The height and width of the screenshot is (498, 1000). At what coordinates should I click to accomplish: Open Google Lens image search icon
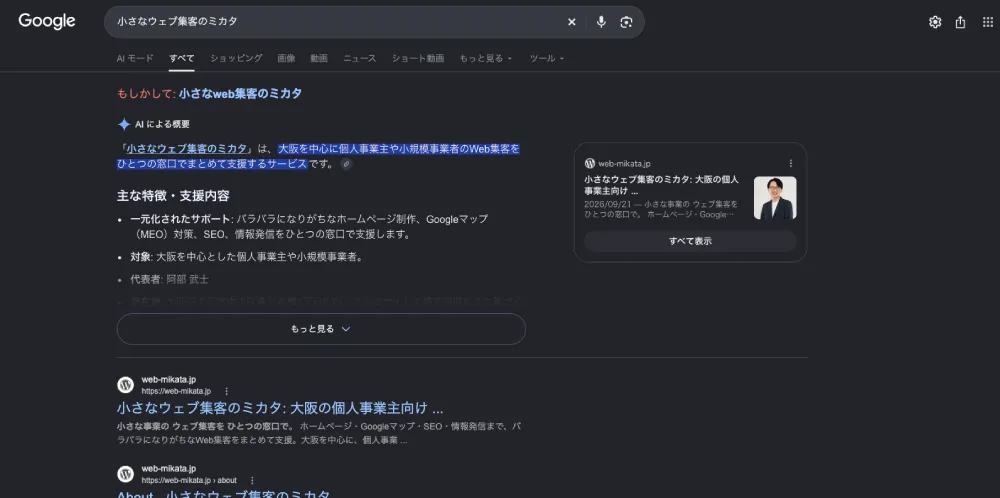(x=626, y=22)
